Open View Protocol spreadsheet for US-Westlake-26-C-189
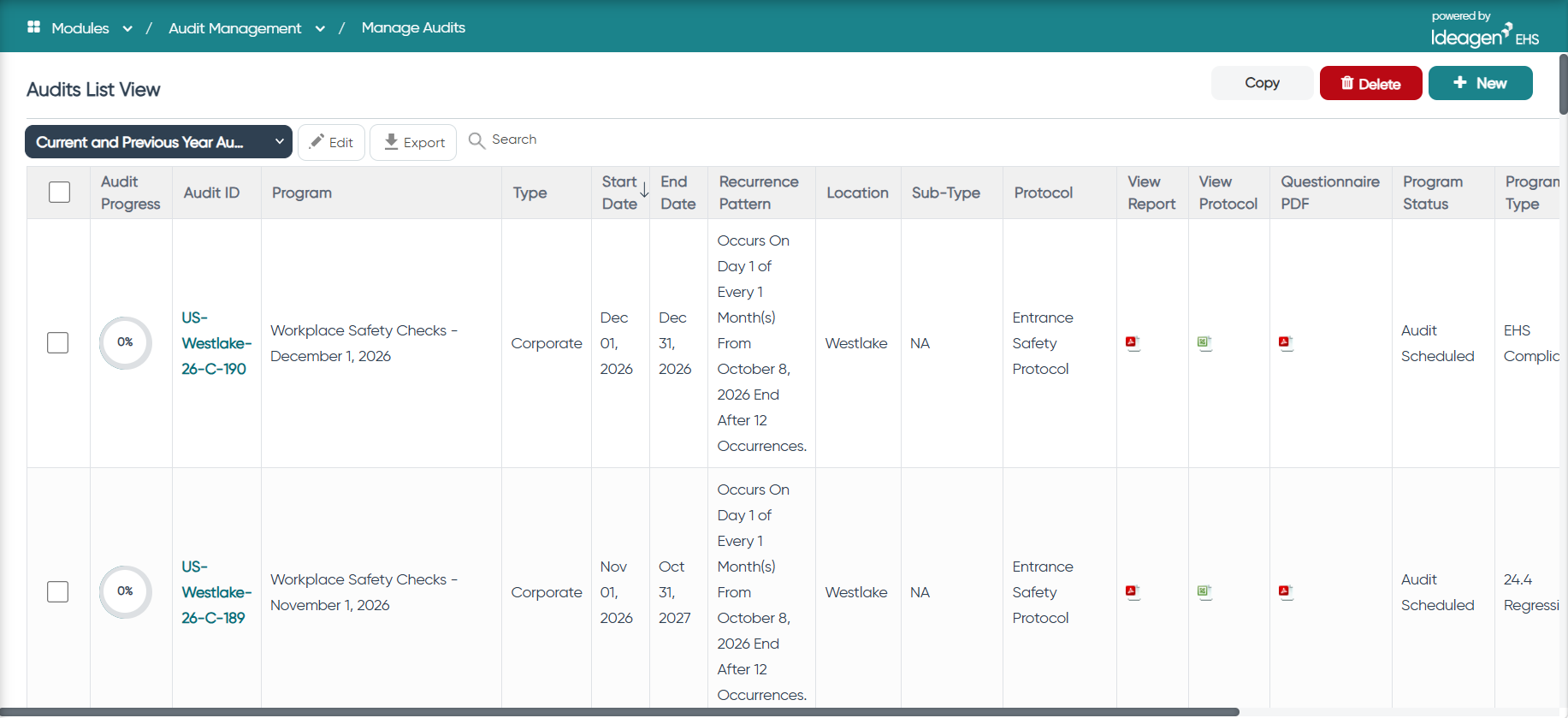The width and height of the screenshot is (1568, 718). 1204,592
